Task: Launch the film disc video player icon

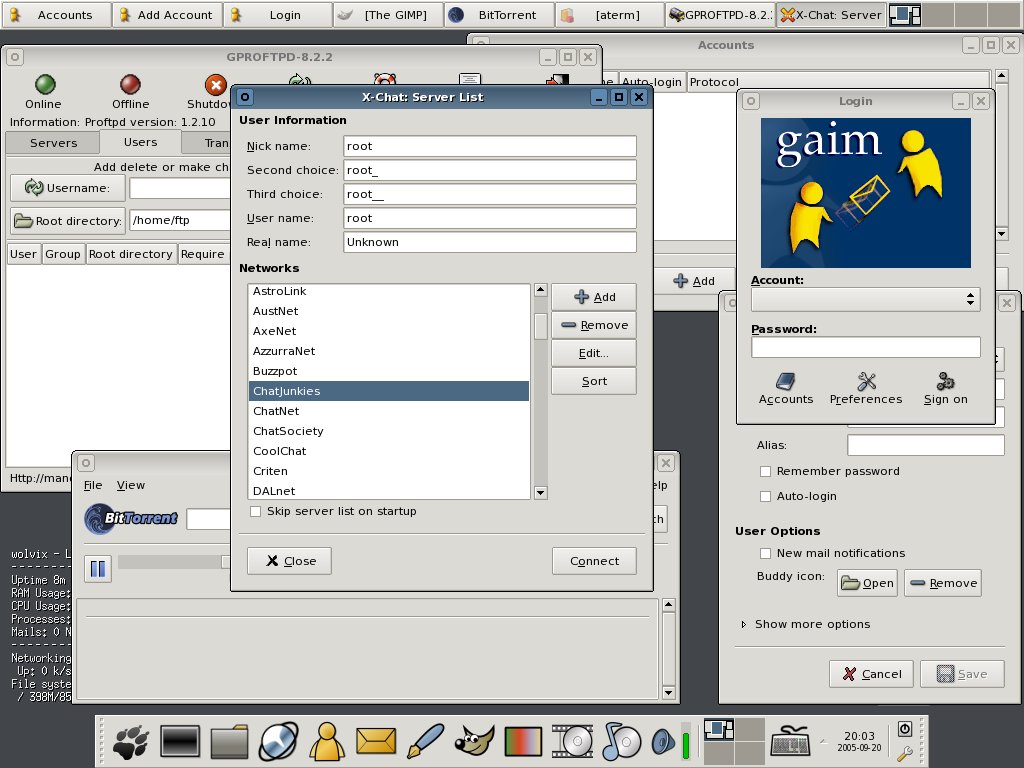Action: click(573, 741)
